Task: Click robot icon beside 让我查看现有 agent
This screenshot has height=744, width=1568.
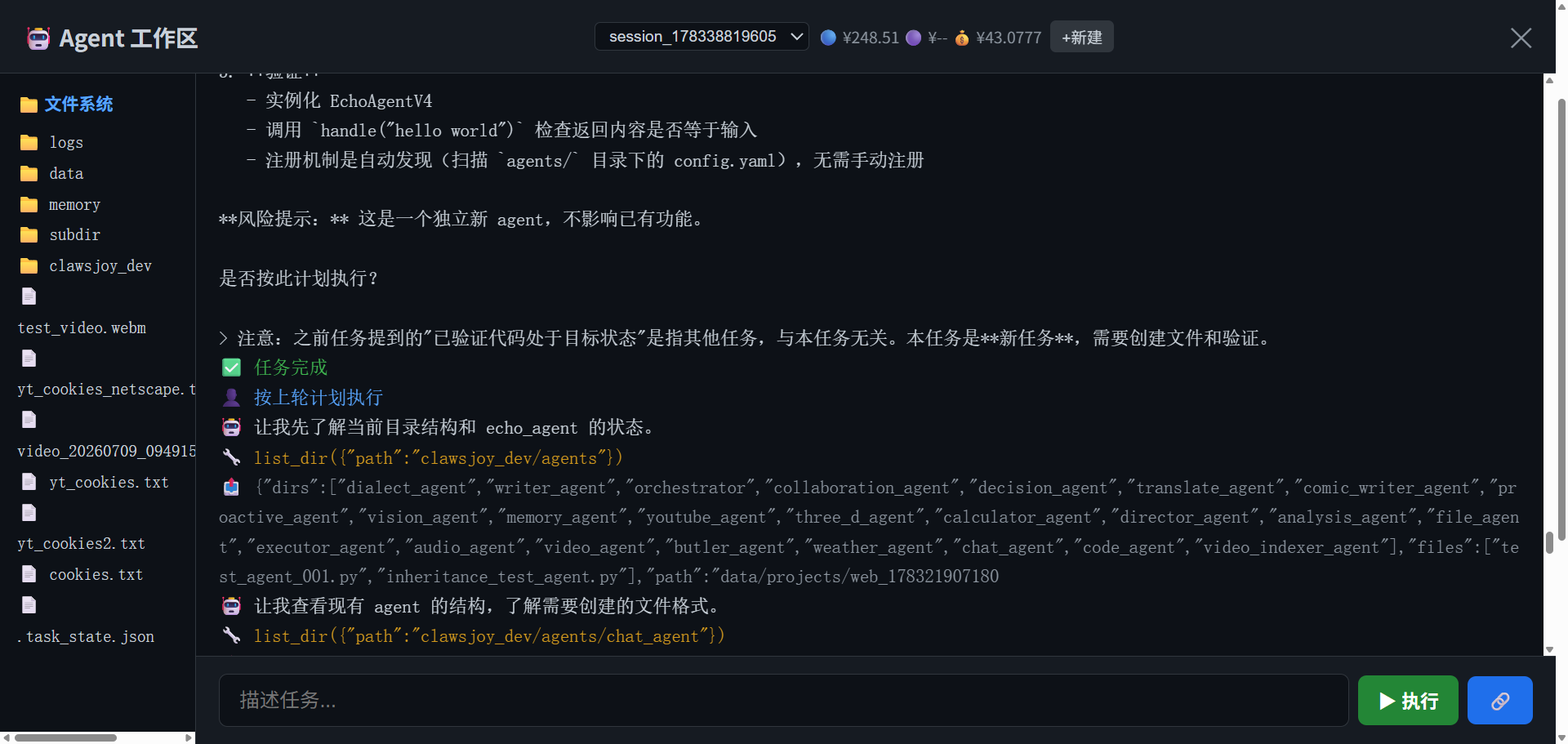Action: pos(232,606)
